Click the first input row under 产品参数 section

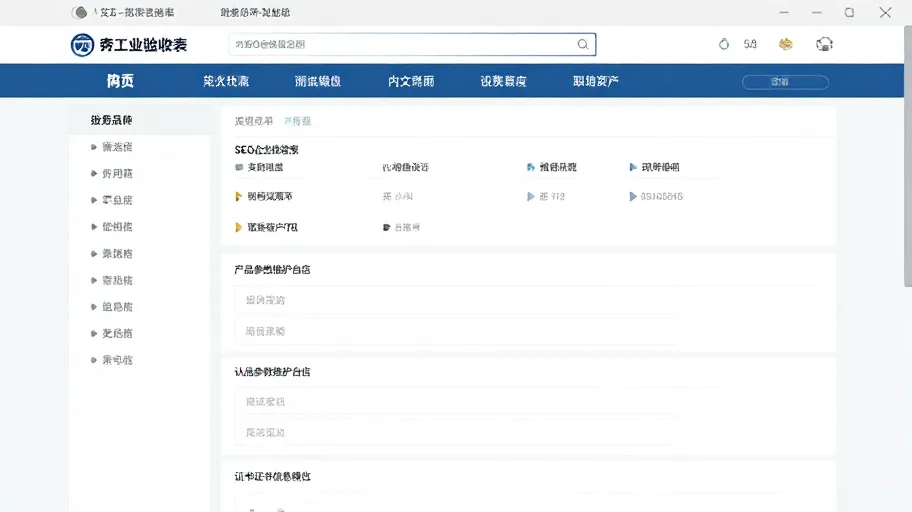pos(457,300)
